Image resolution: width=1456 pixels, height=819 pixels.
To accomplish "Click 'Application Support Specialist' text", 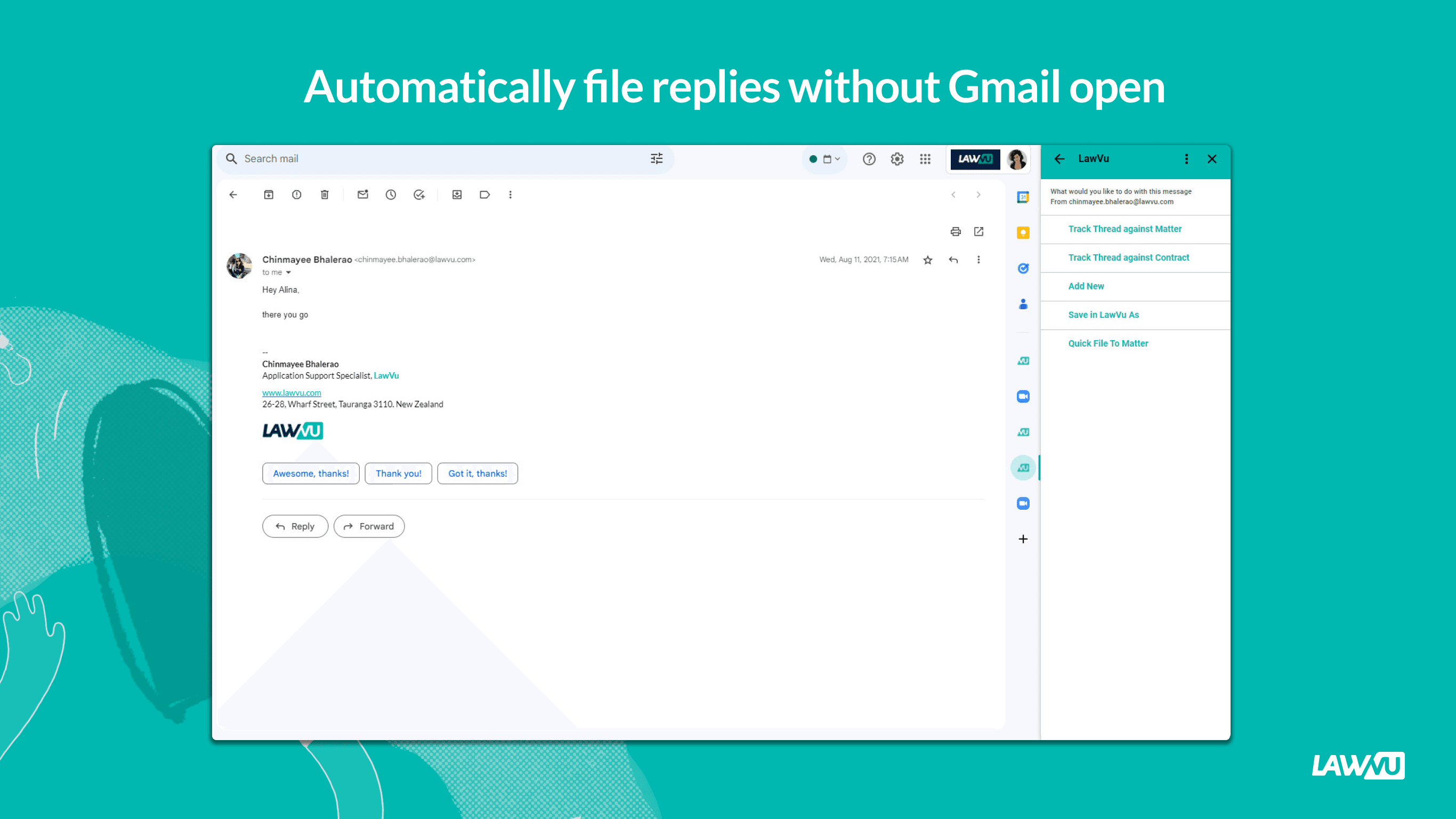I will (317, 375).
